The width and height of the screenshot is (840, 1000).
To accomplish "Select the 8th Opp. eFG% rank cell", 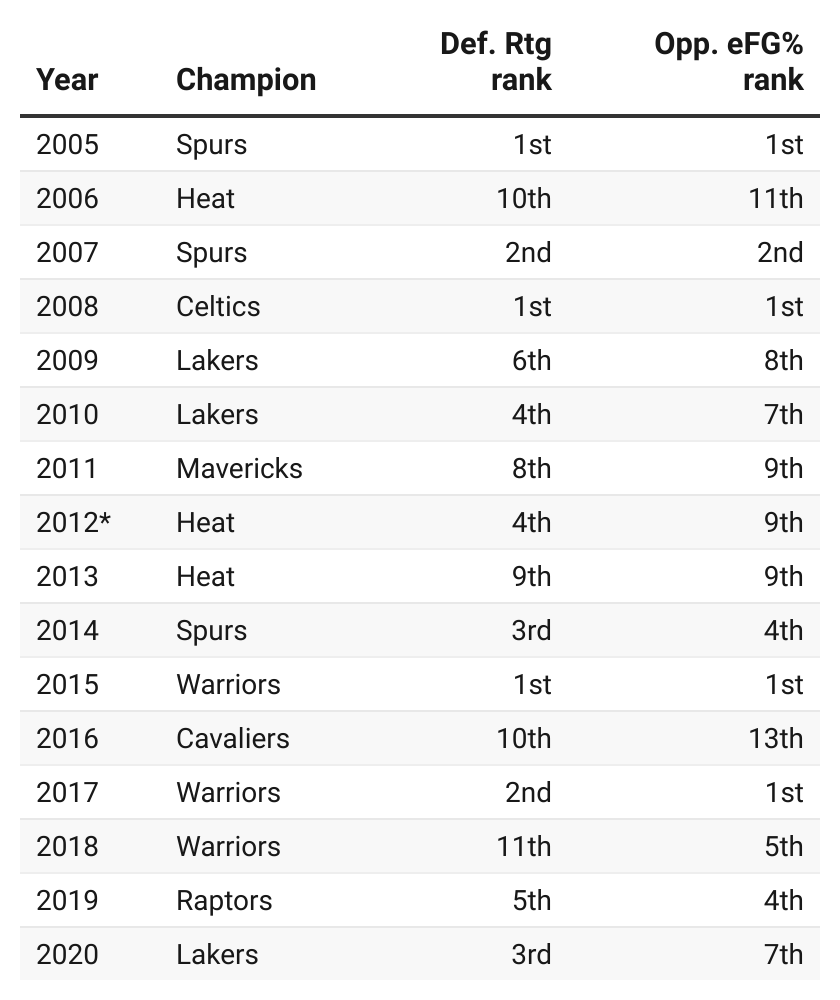I will (783, 361).
